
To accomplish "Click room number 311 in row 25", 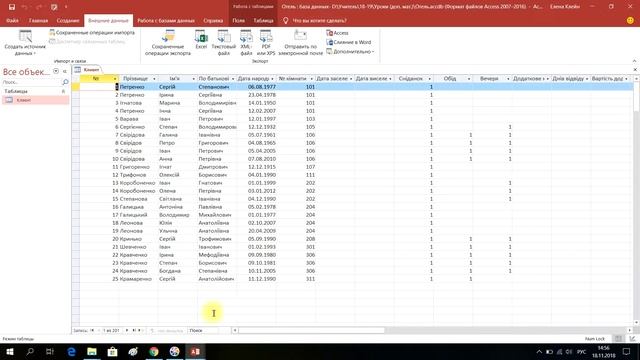I will coord(296,279).
